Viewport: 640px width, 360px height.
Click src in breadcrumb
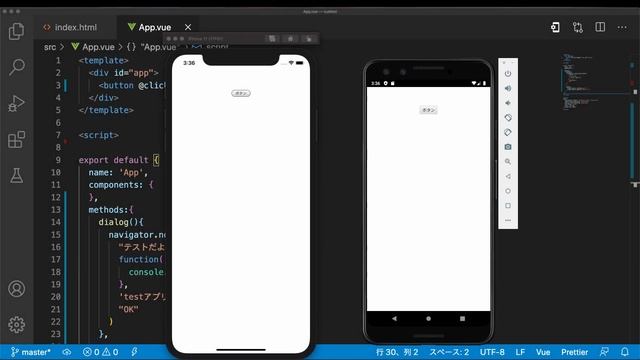pos(50,47)
